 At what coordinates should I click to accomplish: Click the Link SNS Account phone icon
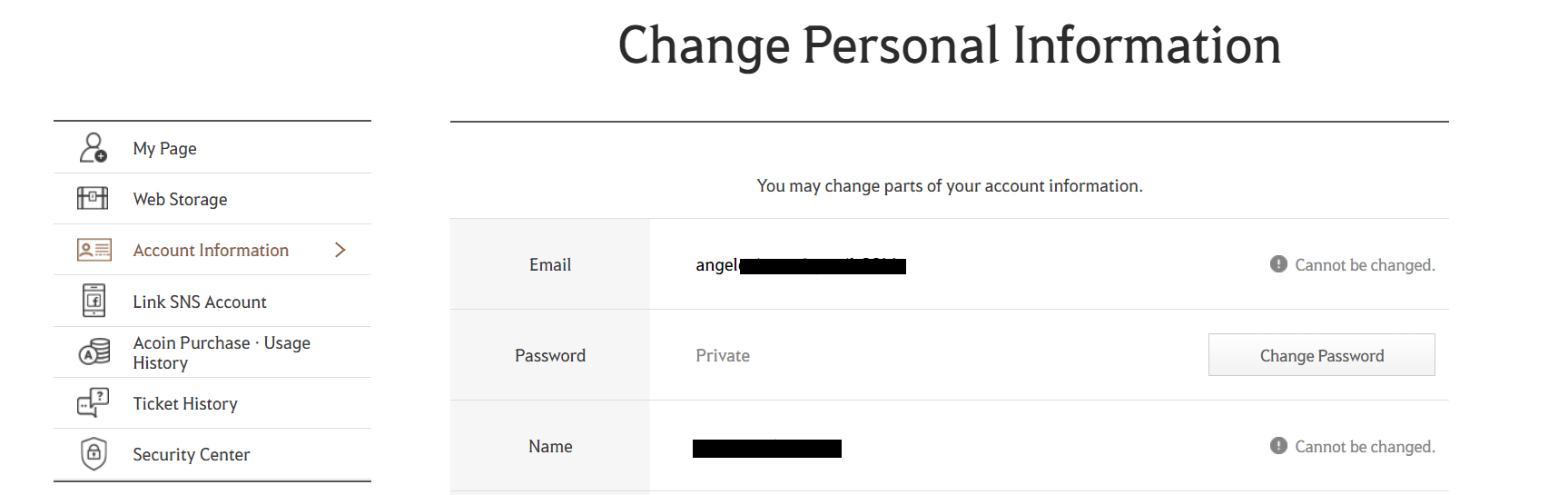coord(94,301)
